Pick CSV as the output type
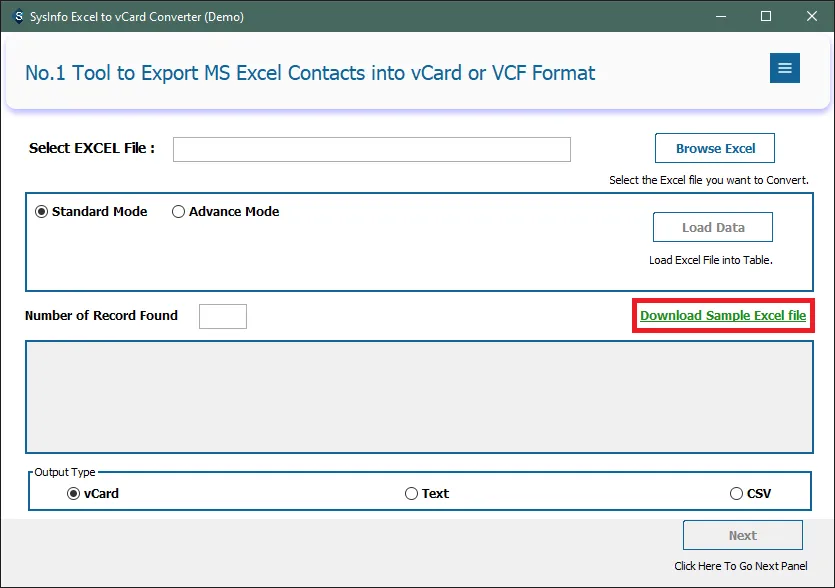This screenshot has width=835, height=588. pos(737,493)
